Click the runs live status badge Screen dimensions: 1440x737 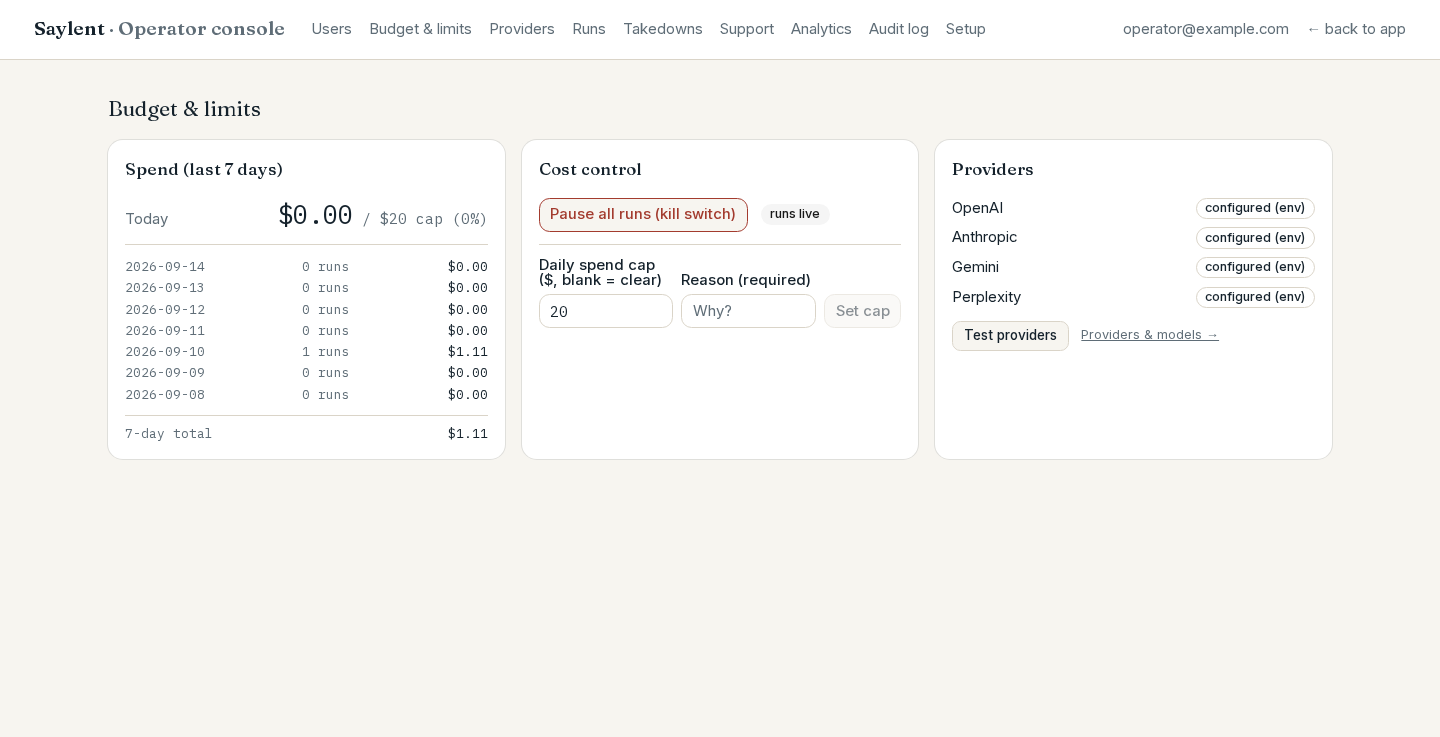pos(795,214)
